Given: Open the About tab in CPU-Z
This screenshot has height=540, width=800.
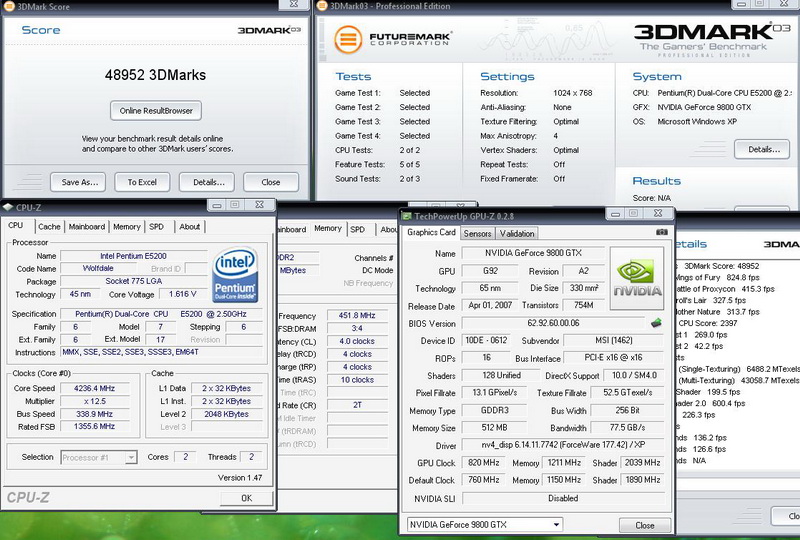Looking at the screenshot, I should 189,227.
